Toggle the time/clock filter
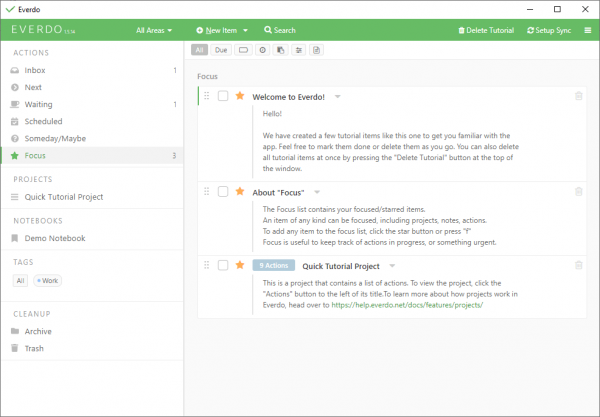This screenshot has height=417, width=600. coord(262,50)
